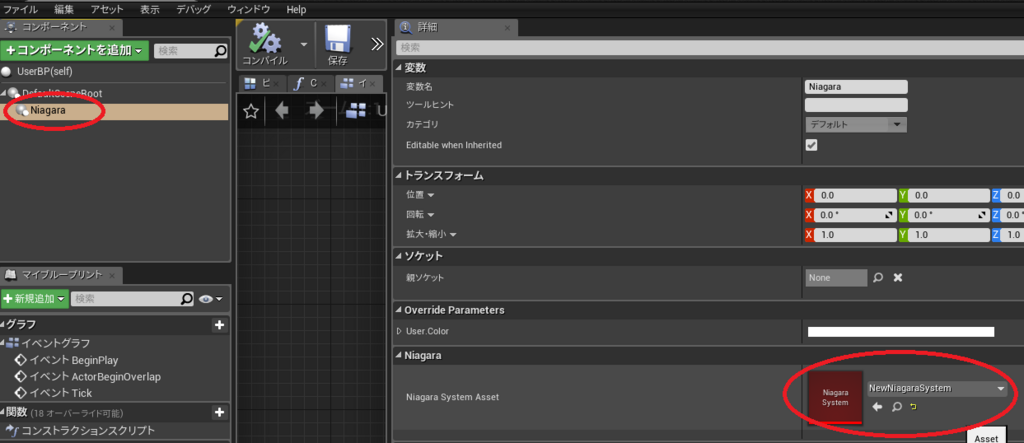Add new function with plus in 関数 section
The width and height of the screenshot is (1024, 443).
[219, 412]
